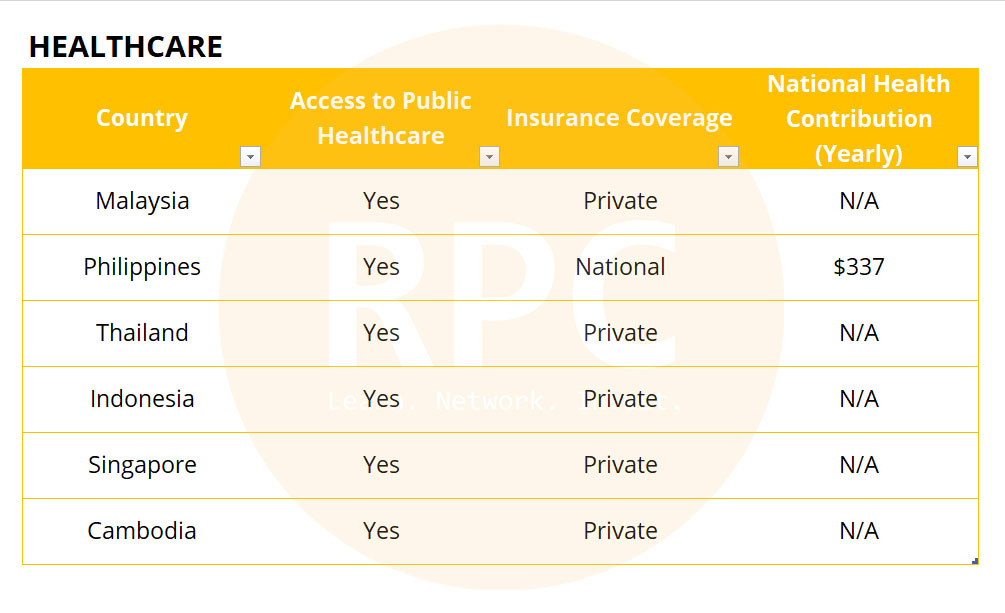The image size is (1005, 613).
Task: Open National Health Contribution filter dropdown
Action: click(967, 156)
